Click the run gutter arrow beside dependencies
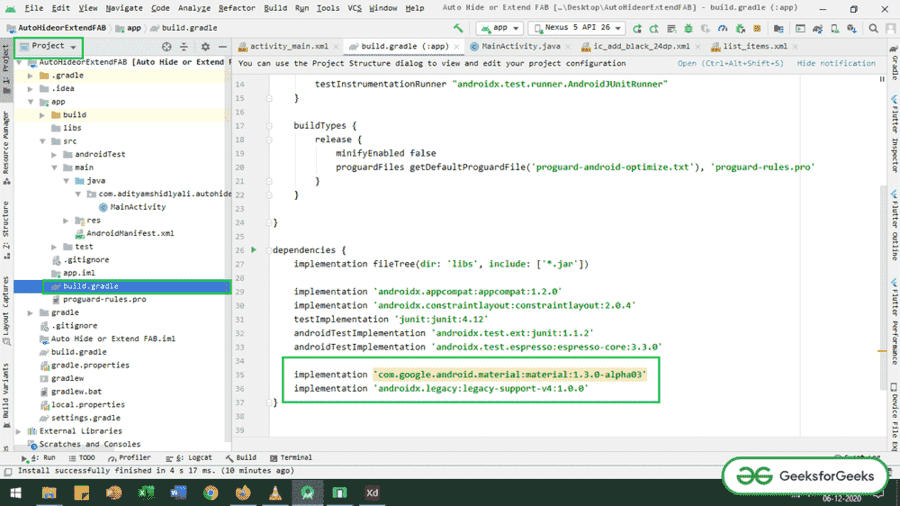The width and height of the screenshot is (900, 506). [x=254, y=250]
